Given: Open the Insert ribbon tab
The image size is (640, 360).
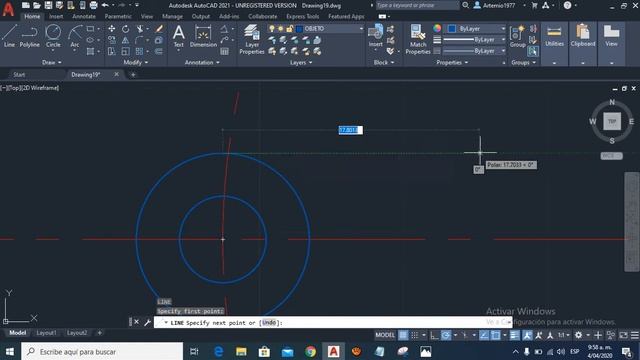Looking at the screenshot, I should 56,16.
